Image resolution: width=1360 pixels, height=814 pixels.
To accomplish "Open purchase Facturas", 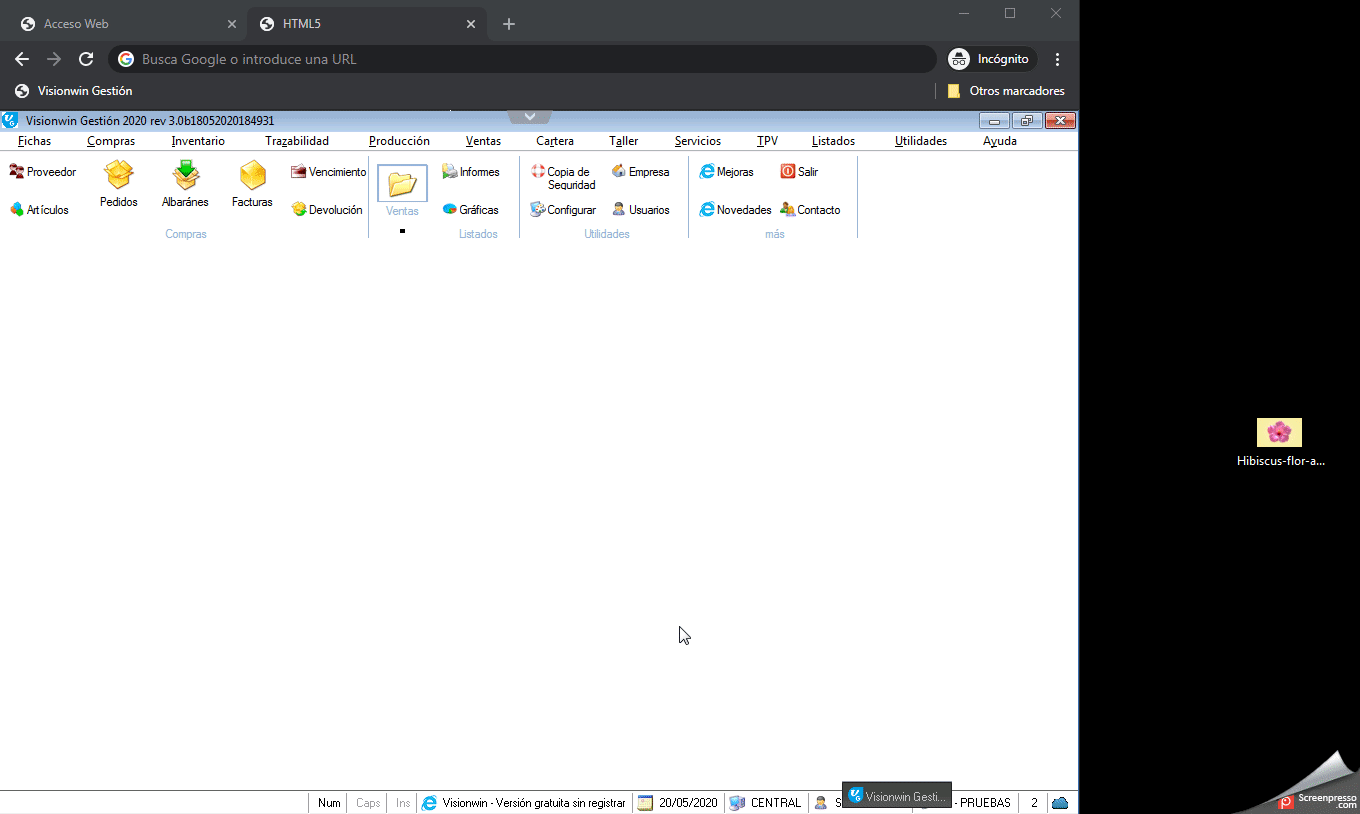I will coord(252,185).
